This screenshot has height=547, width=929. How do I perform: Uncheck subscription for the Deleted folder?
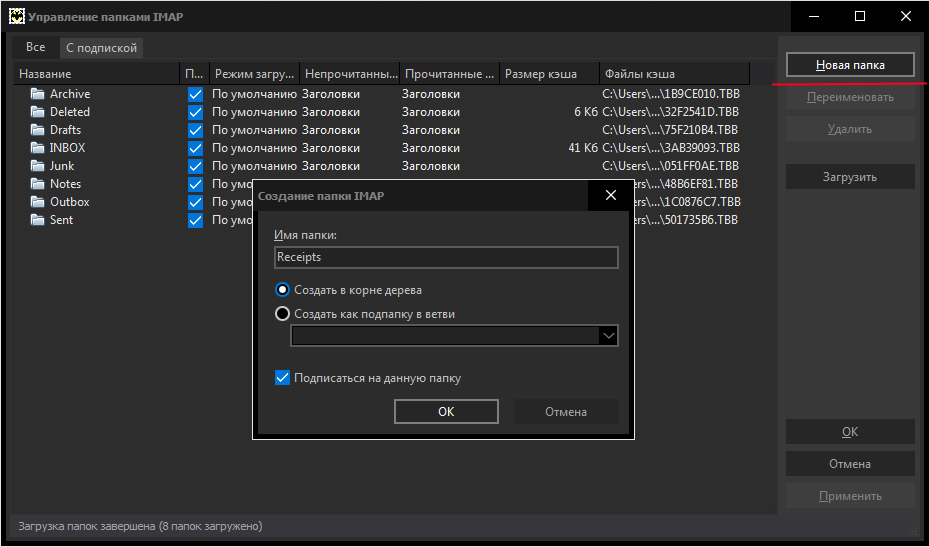[x=195, y=113]
